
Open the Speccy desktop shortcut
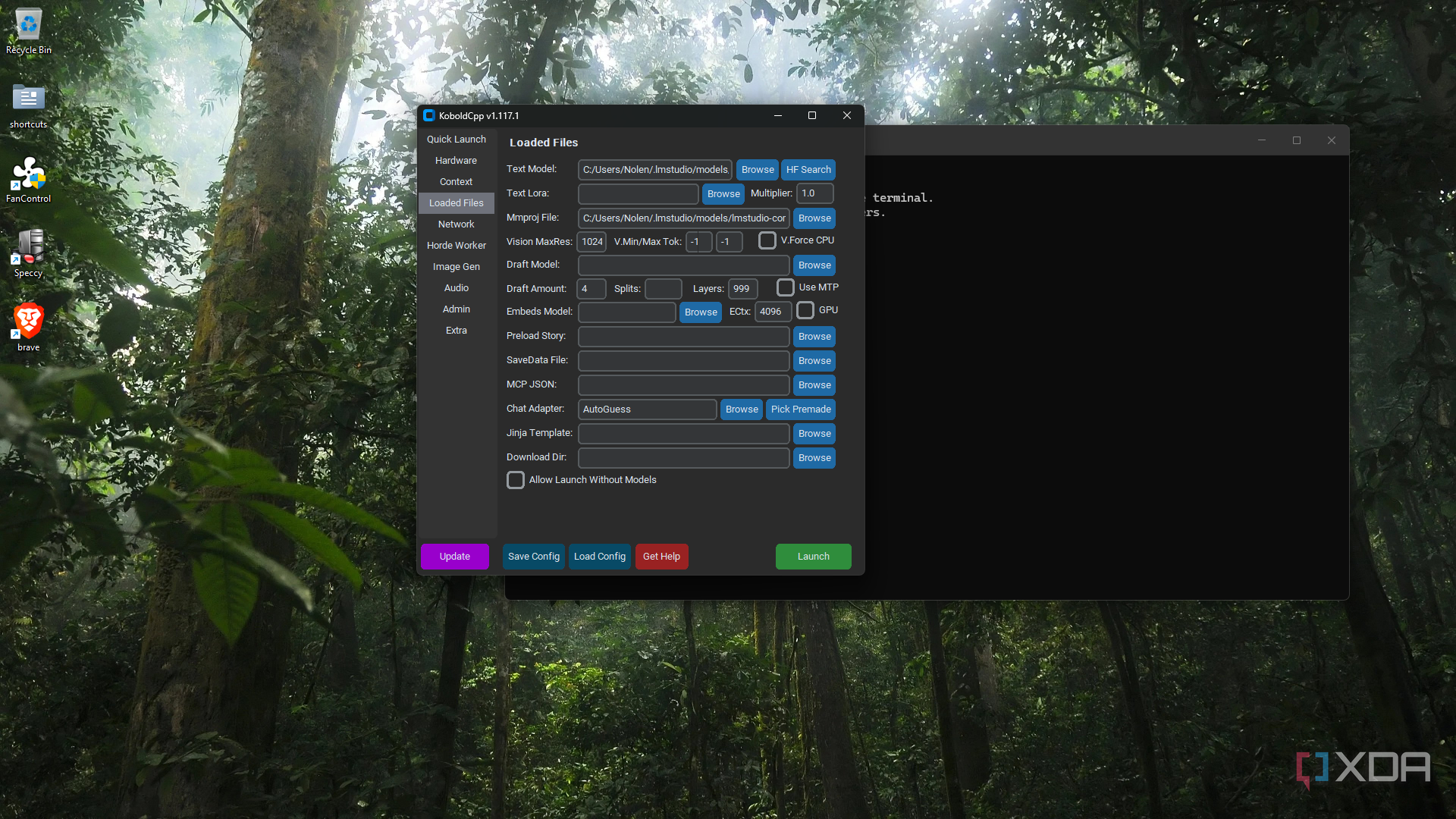pyautogui.click(x=29, y=255)
